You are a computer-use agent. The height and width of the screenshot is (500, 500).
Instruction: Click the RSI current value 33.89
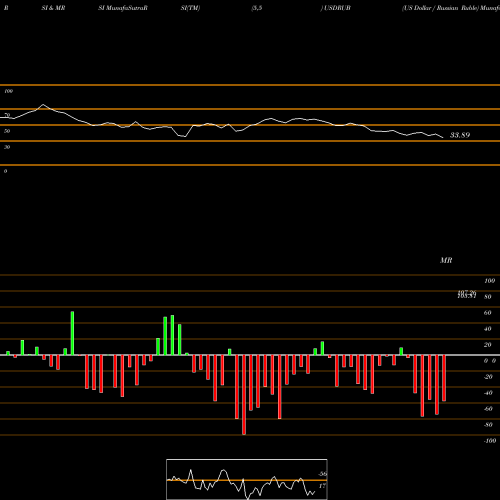[460, 135]
